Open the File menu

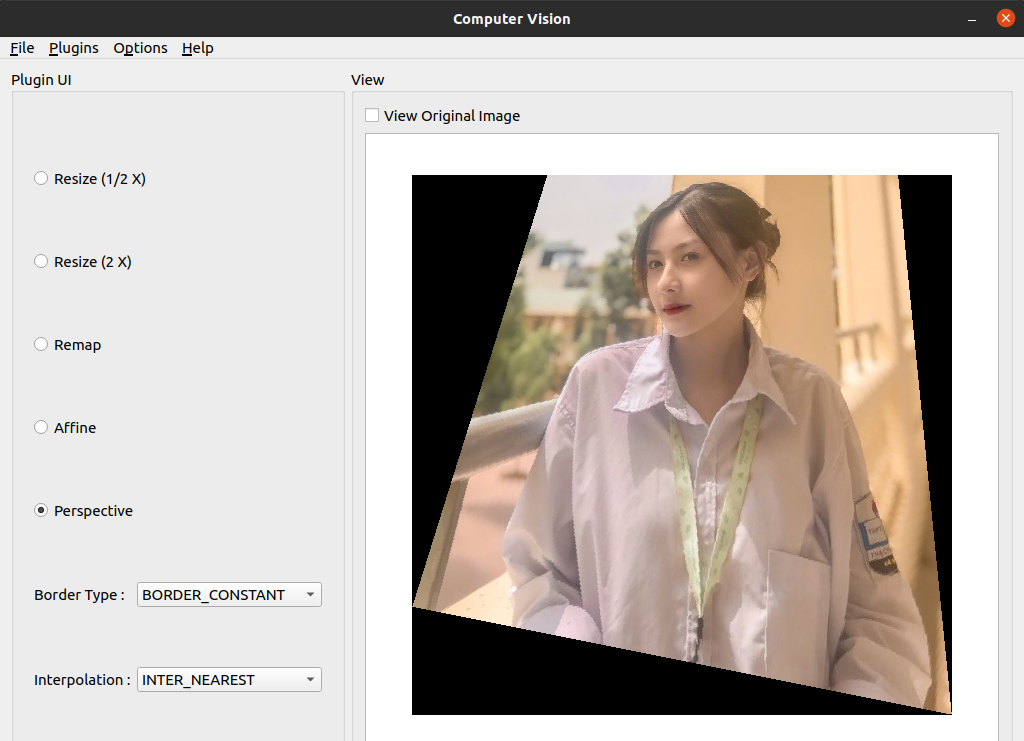click(22, 48)
